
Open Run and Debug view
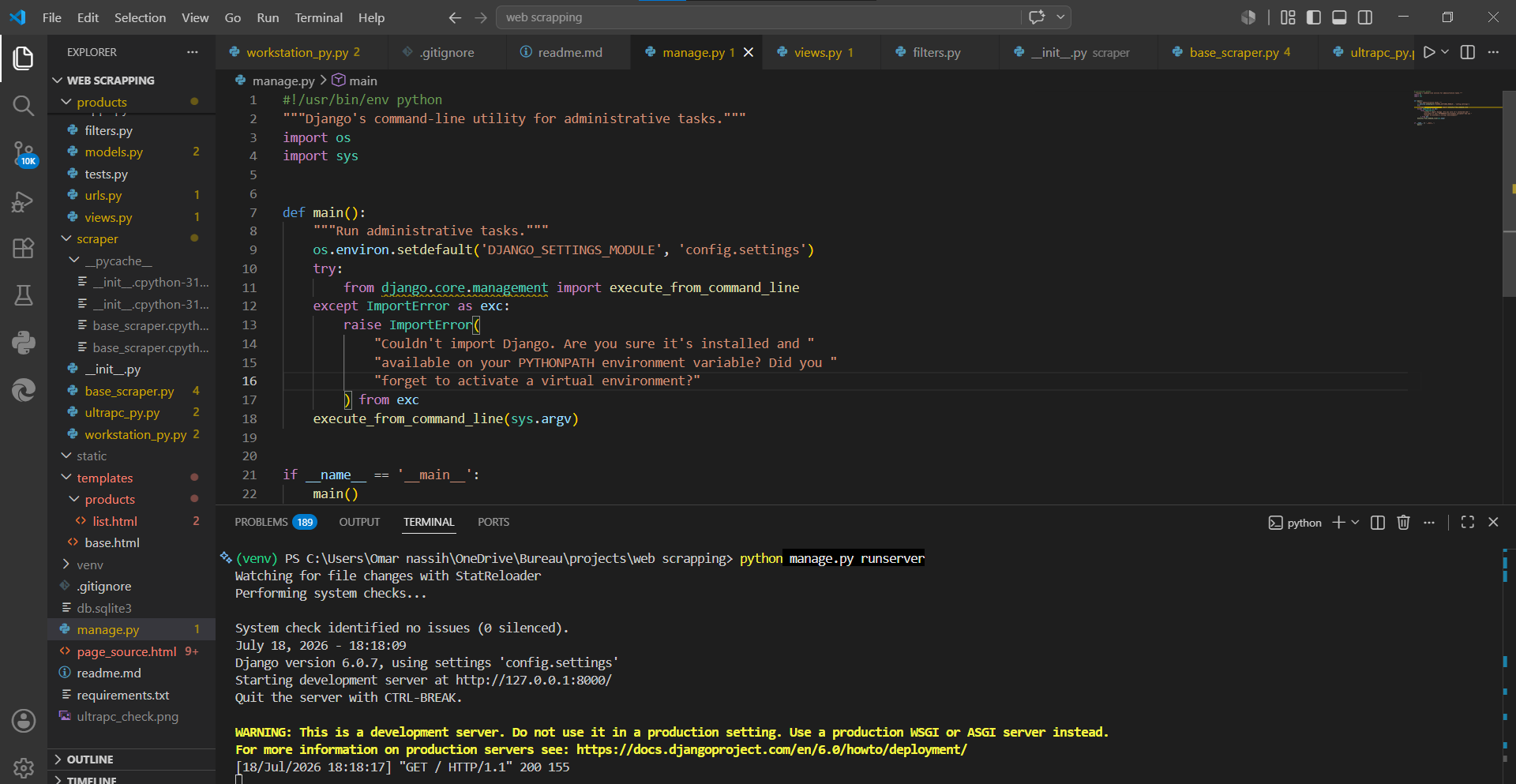24,202
